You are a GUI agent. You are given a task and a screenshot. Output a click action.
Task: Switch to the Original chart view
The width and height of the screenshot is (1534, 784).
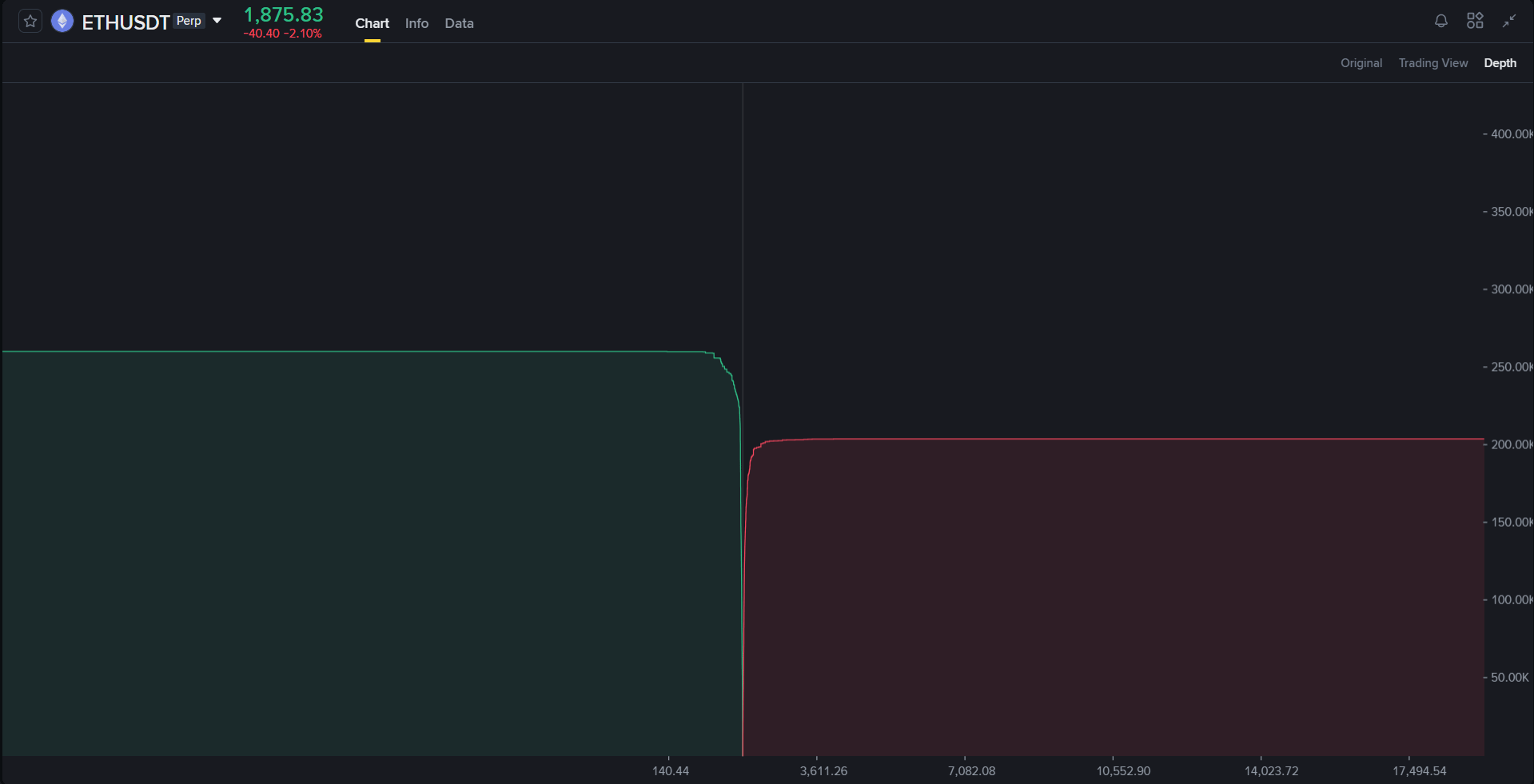coord(1361,63)
